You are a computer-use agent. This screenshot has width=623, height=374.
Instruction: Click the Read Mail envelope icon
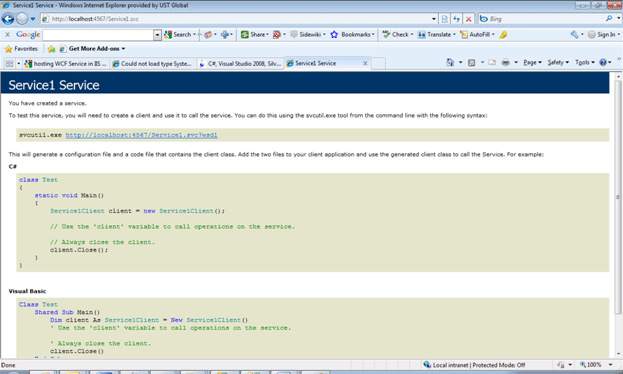click(x=492, y=62)
